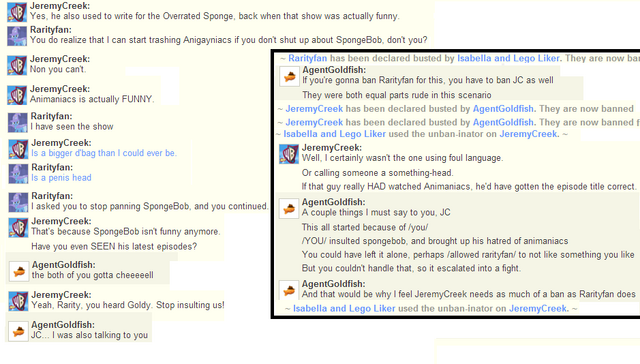
Task: Click Rarityfan's avatar beside "I asked you to stop panning SpongeBob"
Action: [18, 202]
